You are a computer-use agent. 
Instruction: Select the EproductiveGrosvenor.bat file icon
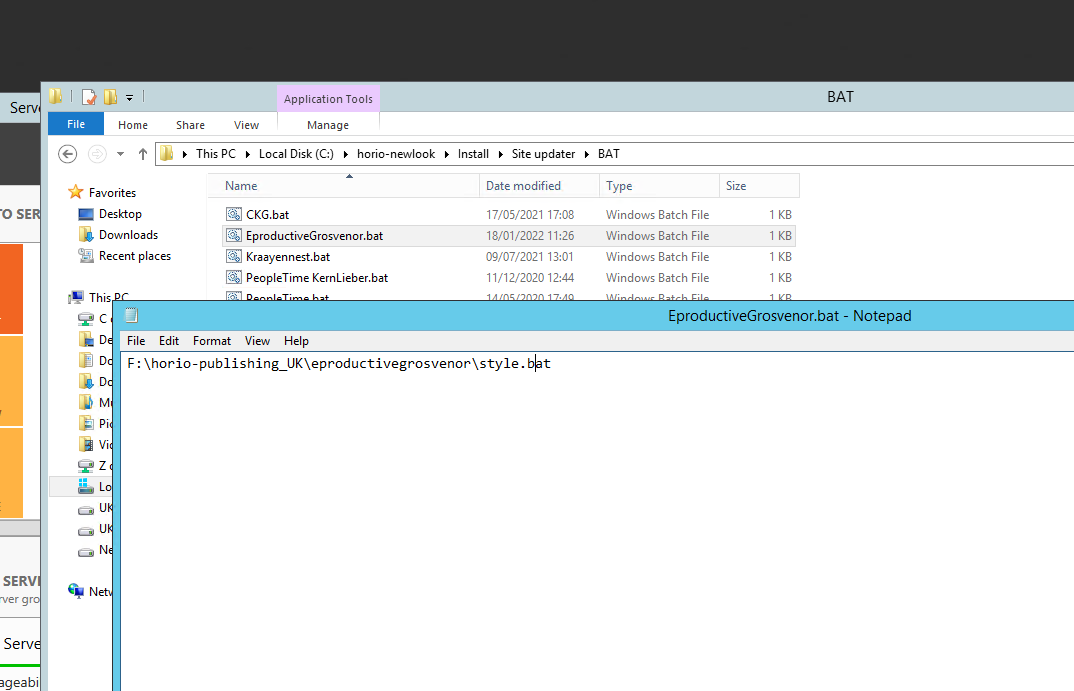pyautogui.click(x=234, y=236)
